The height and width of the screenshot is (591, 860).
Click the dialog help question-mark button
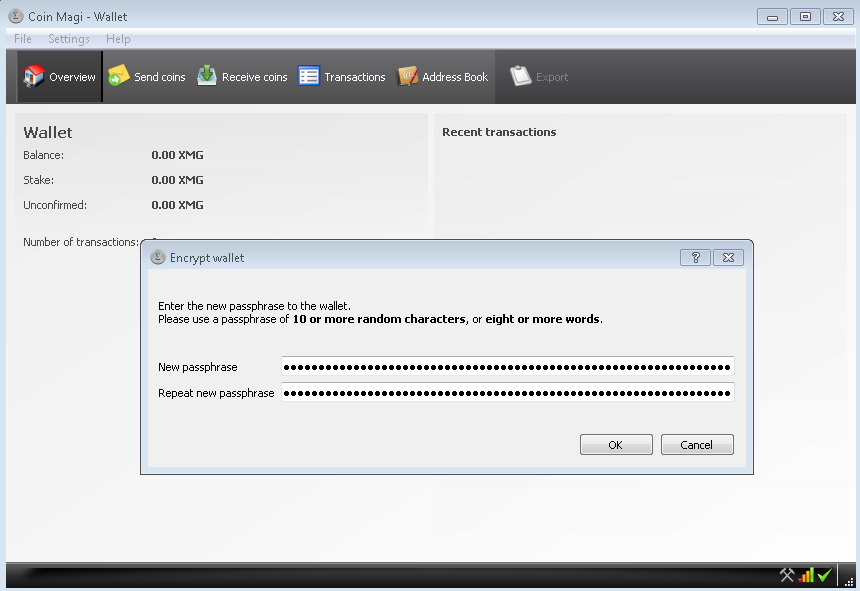tap(695, 258)
